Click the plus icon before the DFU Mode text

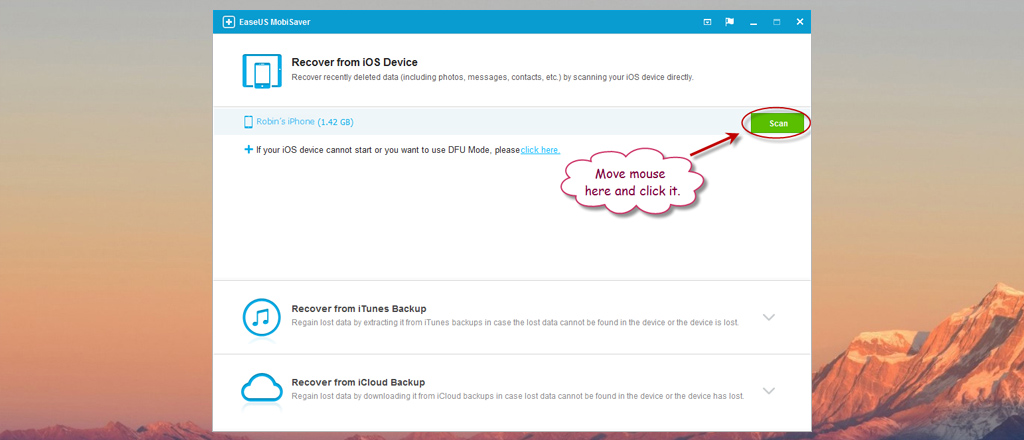coord(248,150)
